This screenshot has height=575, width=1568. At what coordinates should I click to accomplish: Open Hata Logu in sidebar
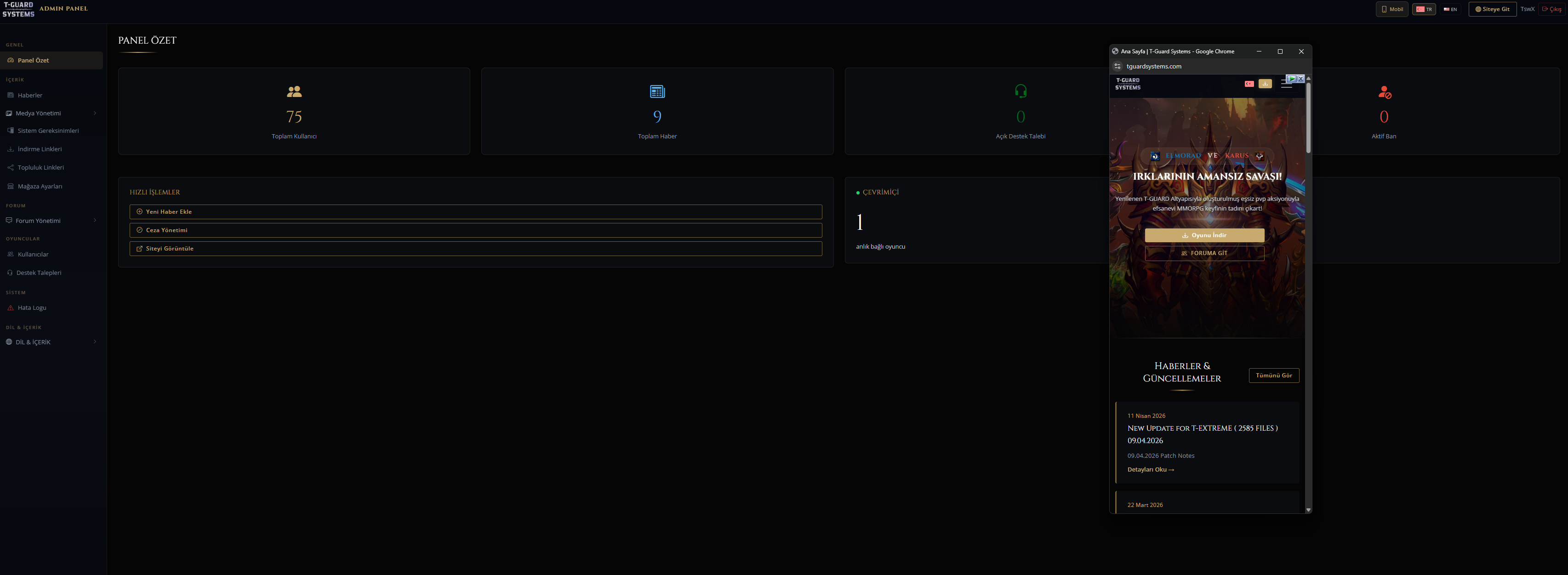tap(51, 308)
